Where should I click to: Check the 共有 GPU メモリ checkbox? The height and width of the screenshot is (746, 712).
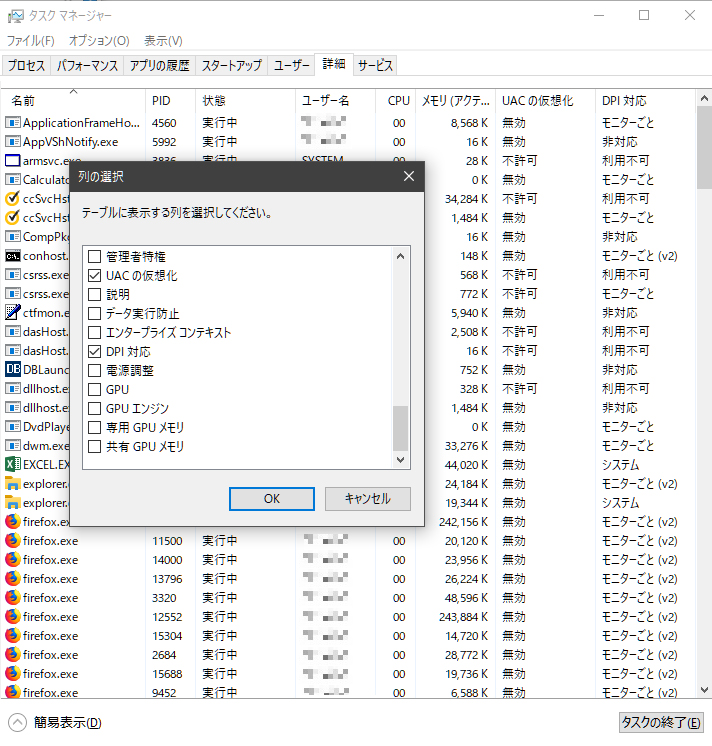(x=95, y=447)
